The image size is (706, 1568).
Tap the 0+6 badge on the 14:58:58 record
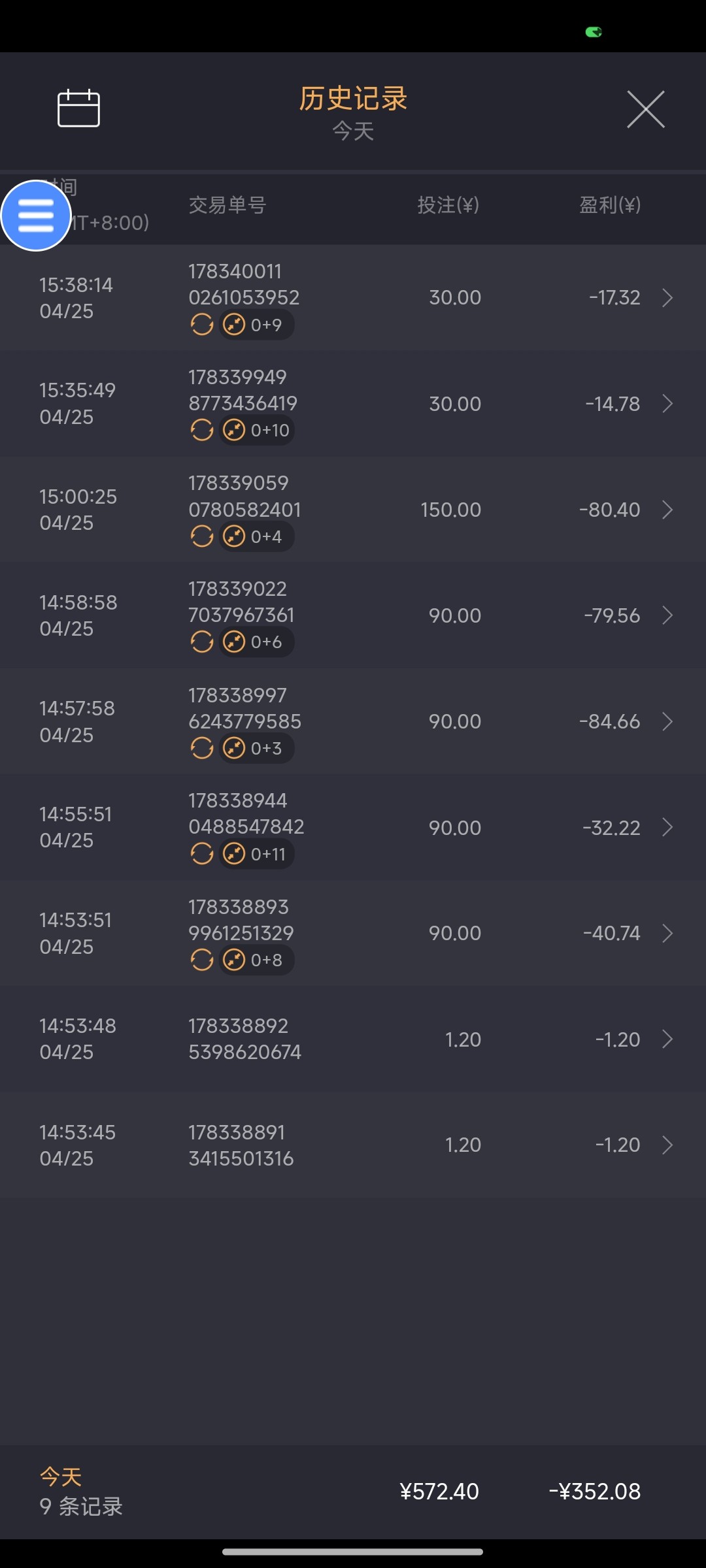[x=257, y=642]
